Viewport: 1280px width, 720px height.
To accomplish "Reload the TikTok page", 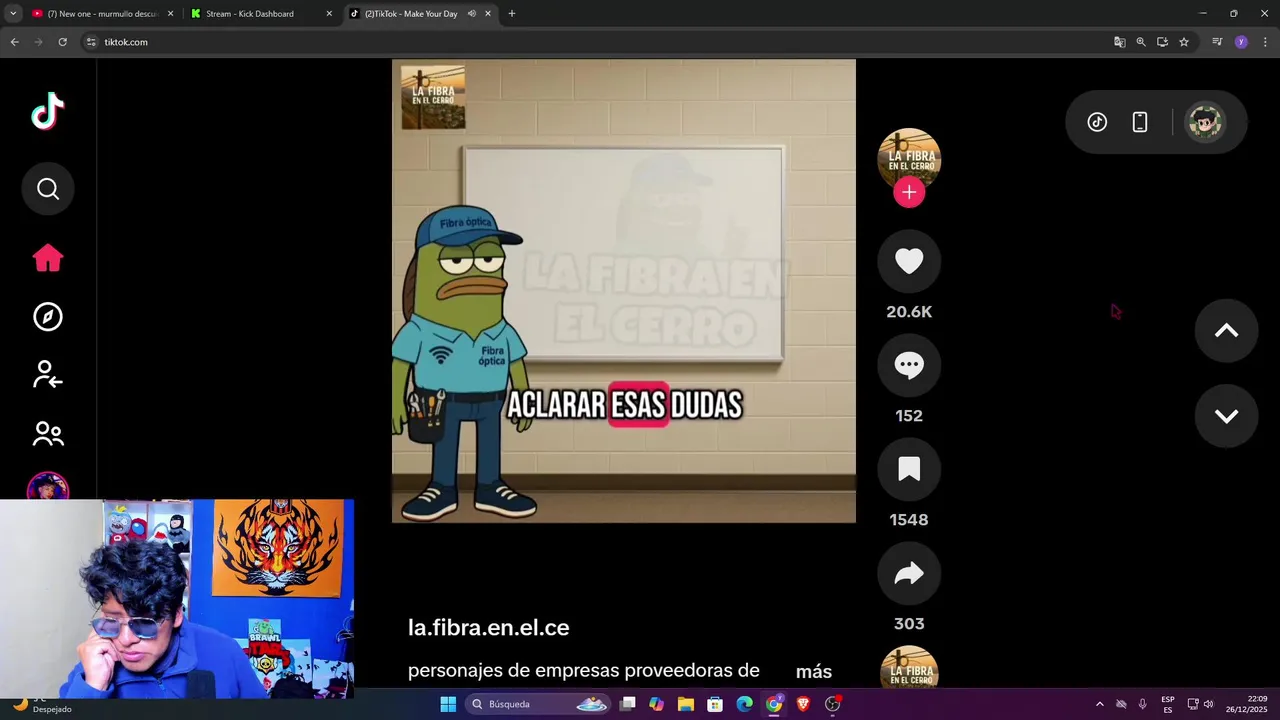I will click(62, 42).
